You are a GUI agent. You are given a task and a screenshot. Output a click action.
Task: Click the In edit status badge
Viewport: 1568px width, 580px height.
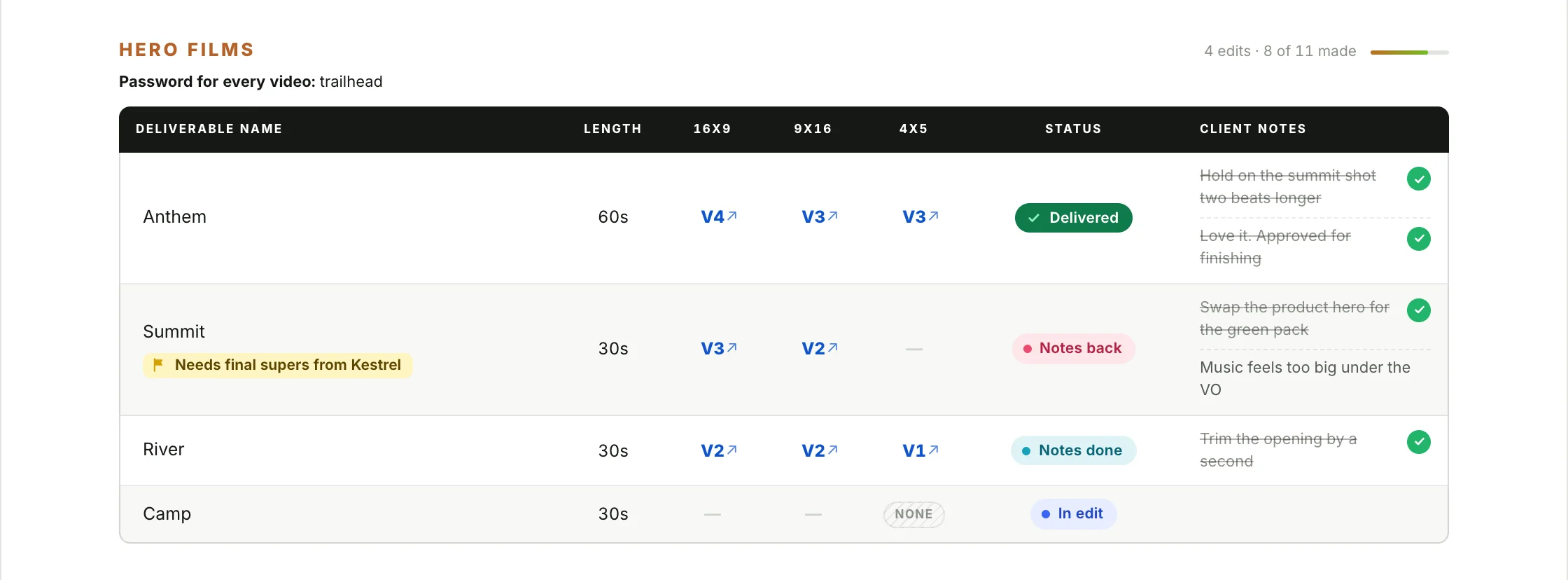pos(1074,514)
